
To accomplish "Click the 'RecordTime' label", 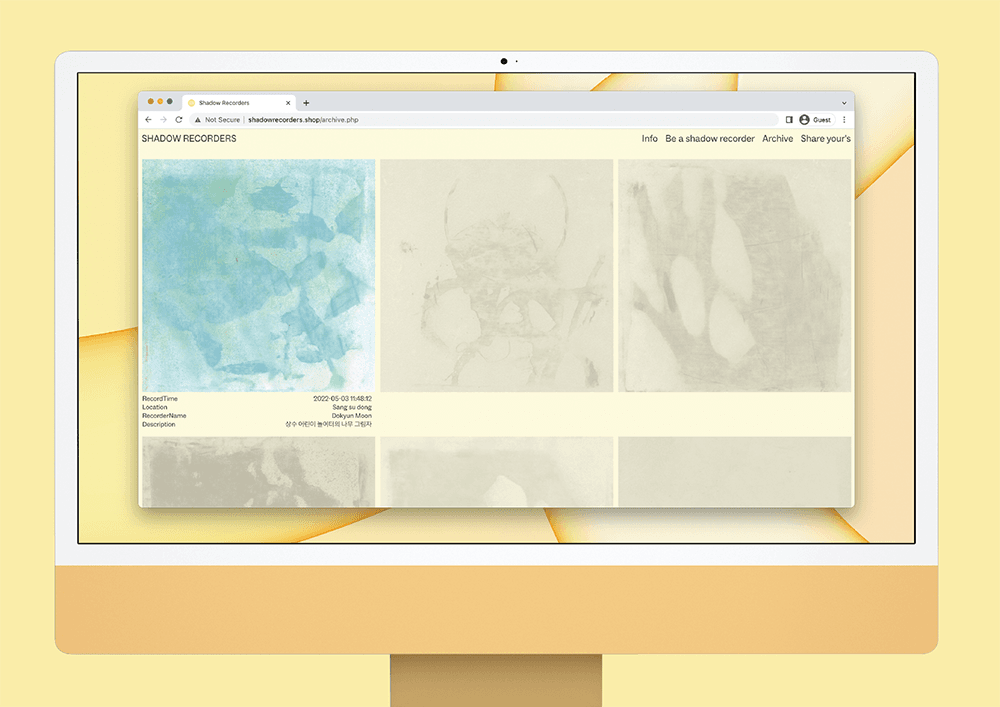I will point(160,398).
